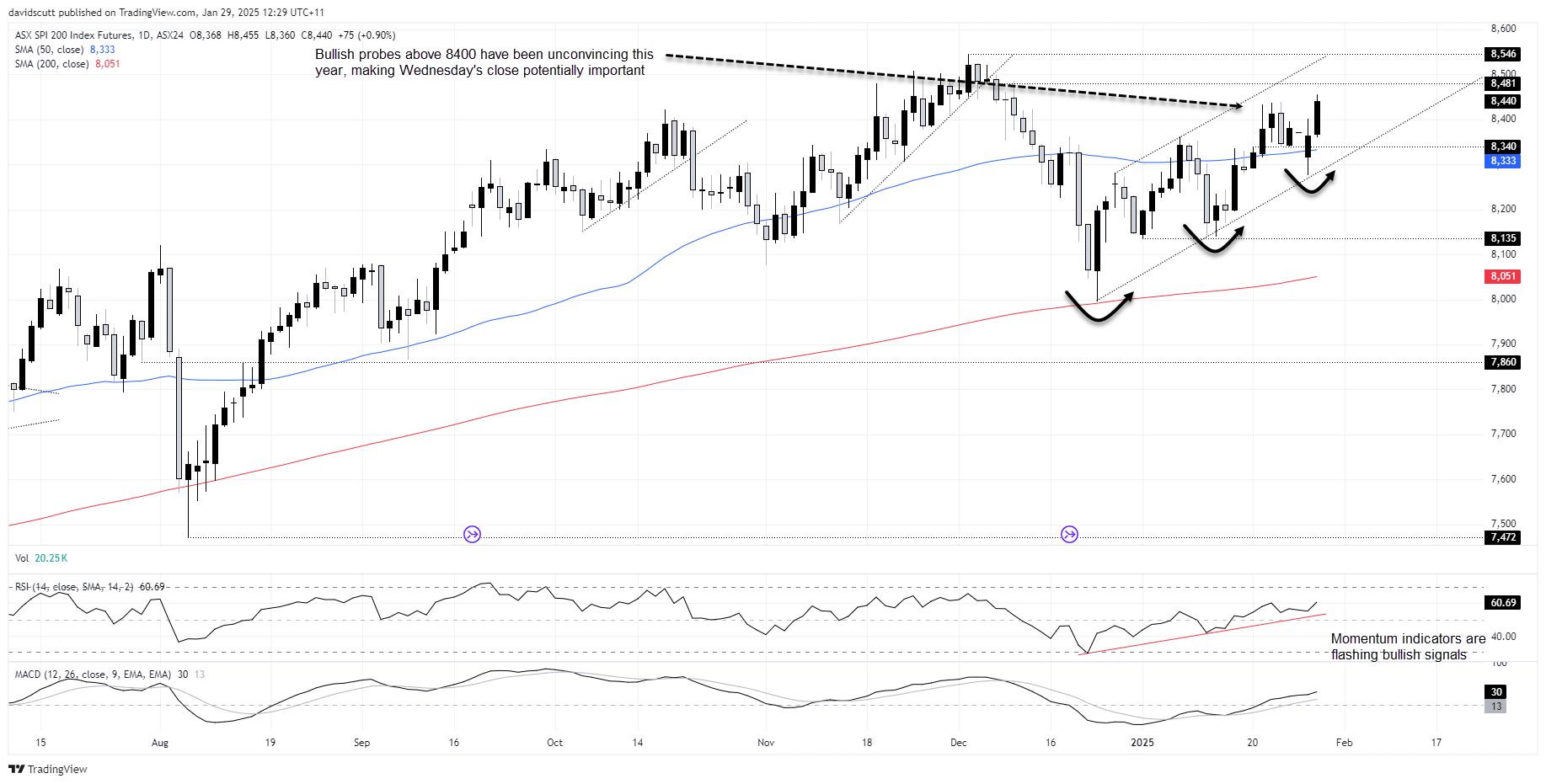Click the 7,700 price axis tick
This screenshot has width=1546, height=784.
[x=1503, y=434]
